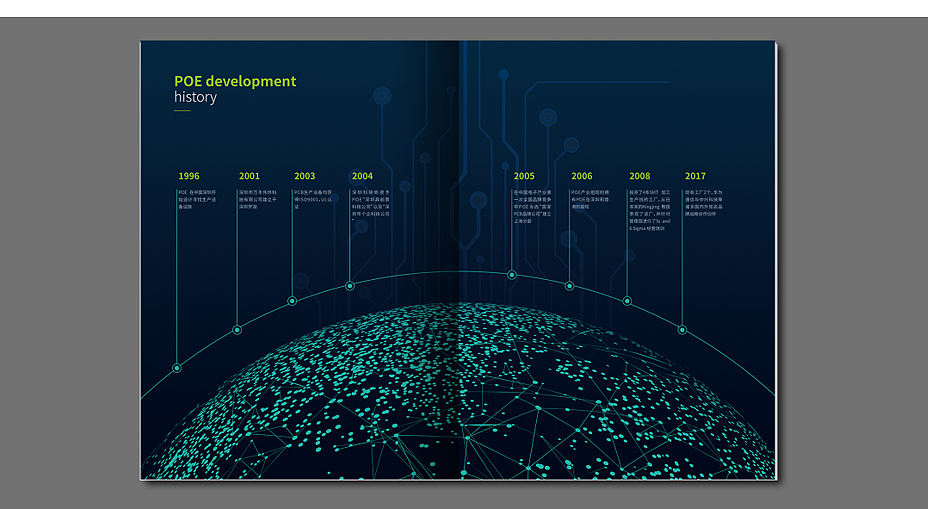Click the arc node linked to 2001
Image resolution: width=928 pixels, height=509 pixels.
click(237, 330)
